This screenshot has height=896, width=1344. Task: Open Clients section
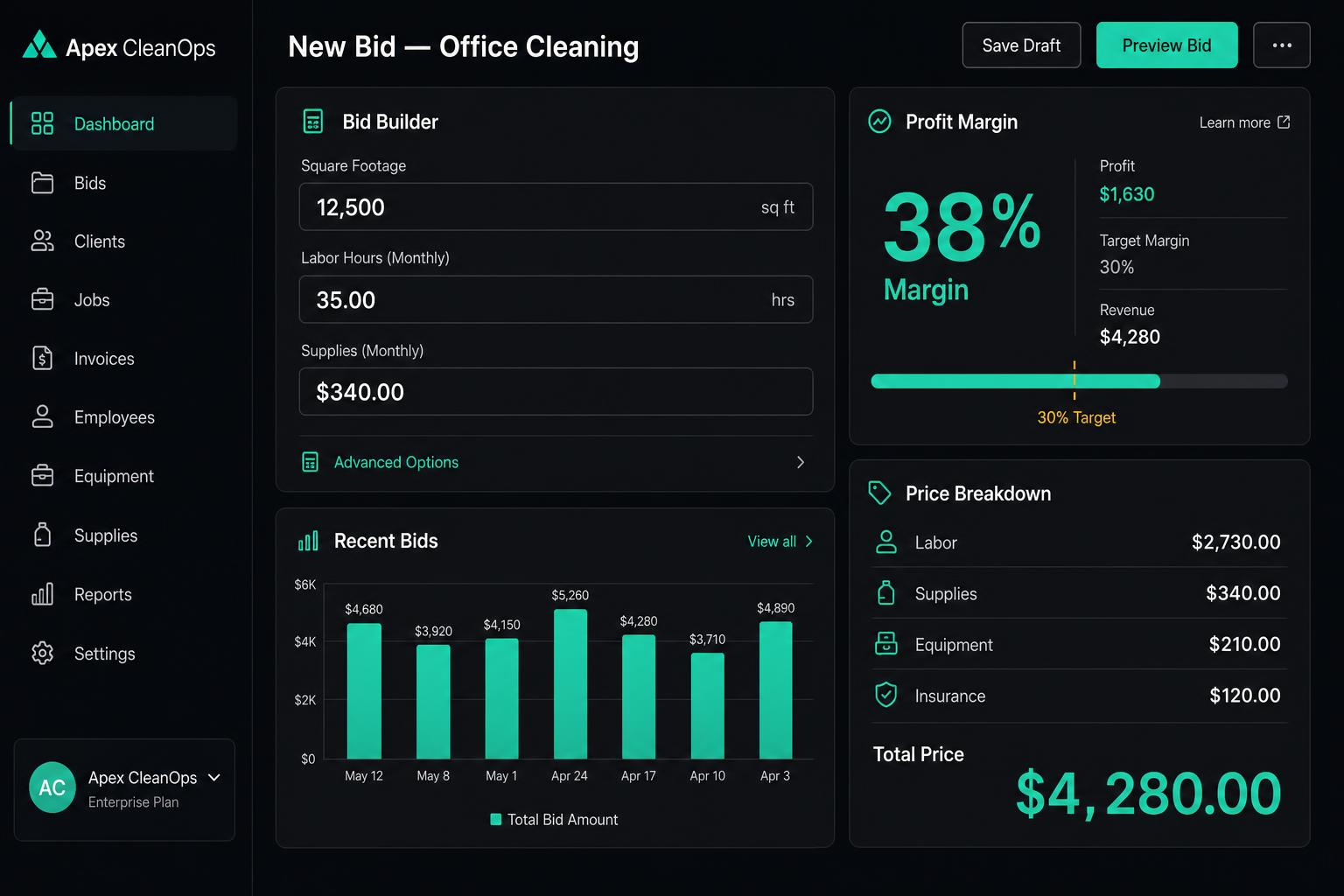(x=123, y=241)
